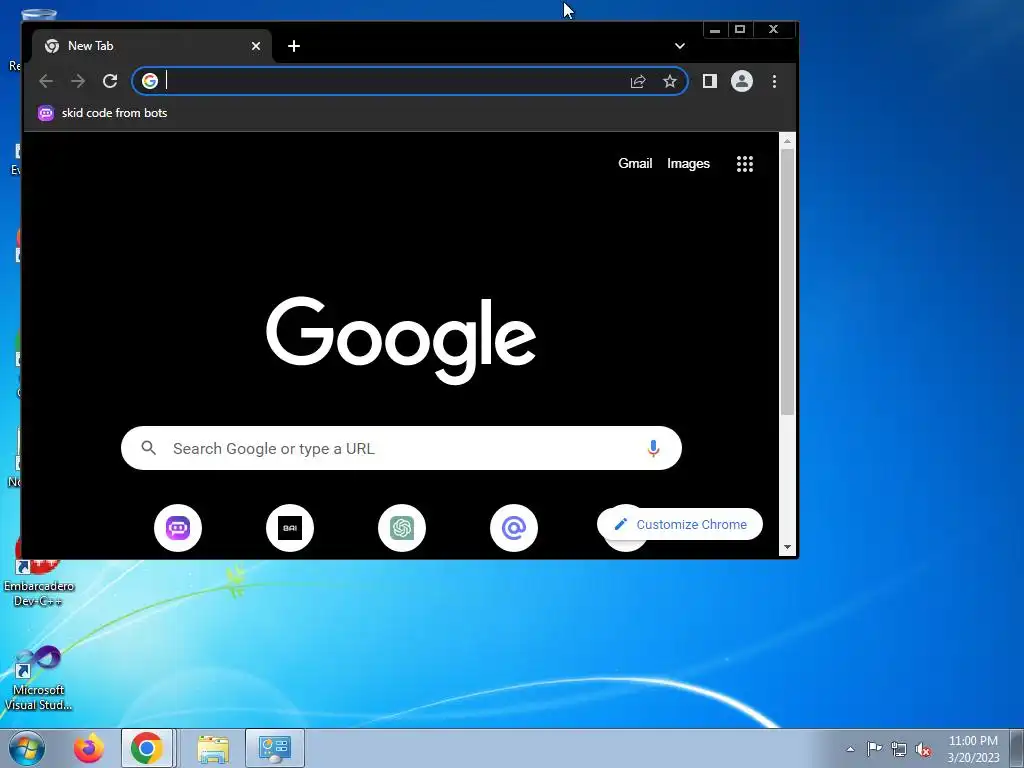This screenshot has height=768, width=1024.
Task: Open Action Center flag icon
Action: (x=874, y=749)
